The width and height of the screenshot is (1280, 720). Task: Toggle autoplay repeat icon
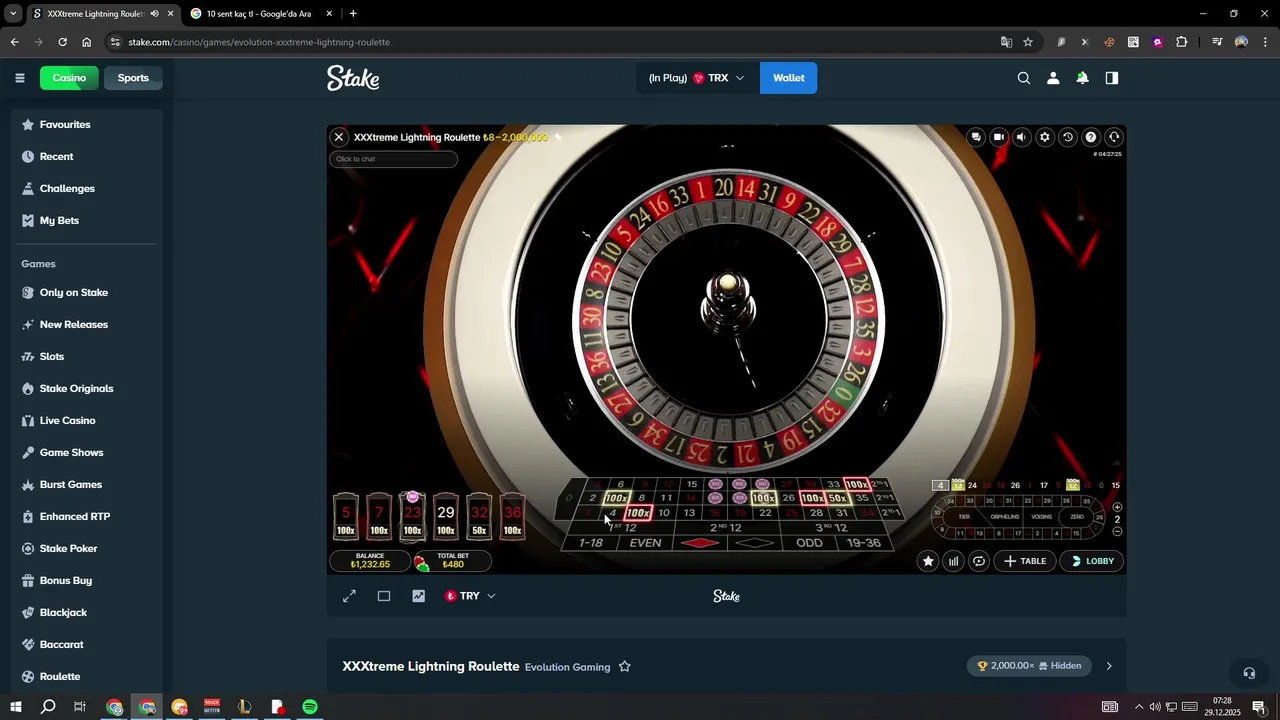coord(979,561)
